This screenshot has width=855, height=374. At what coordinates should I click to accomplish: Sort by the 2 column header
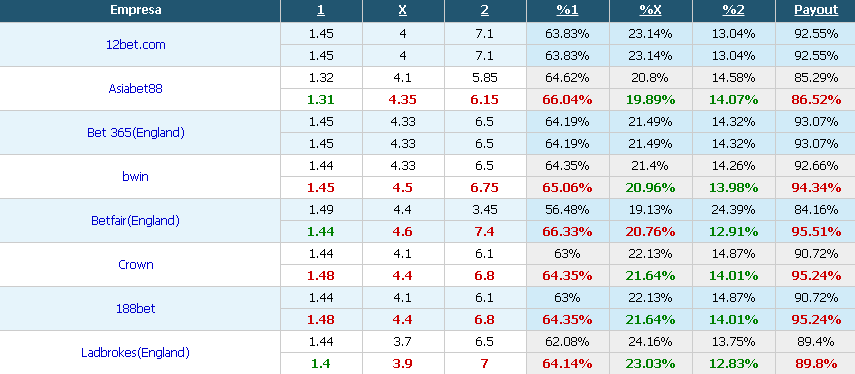pos(485,10)
